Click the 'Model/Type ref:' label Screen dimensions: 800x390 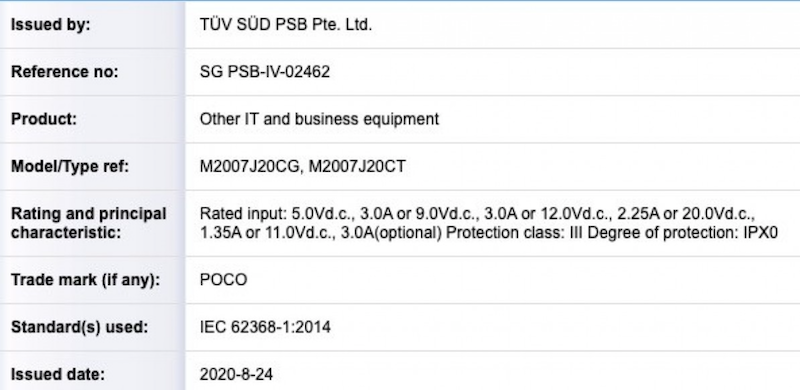pos(70,166)
